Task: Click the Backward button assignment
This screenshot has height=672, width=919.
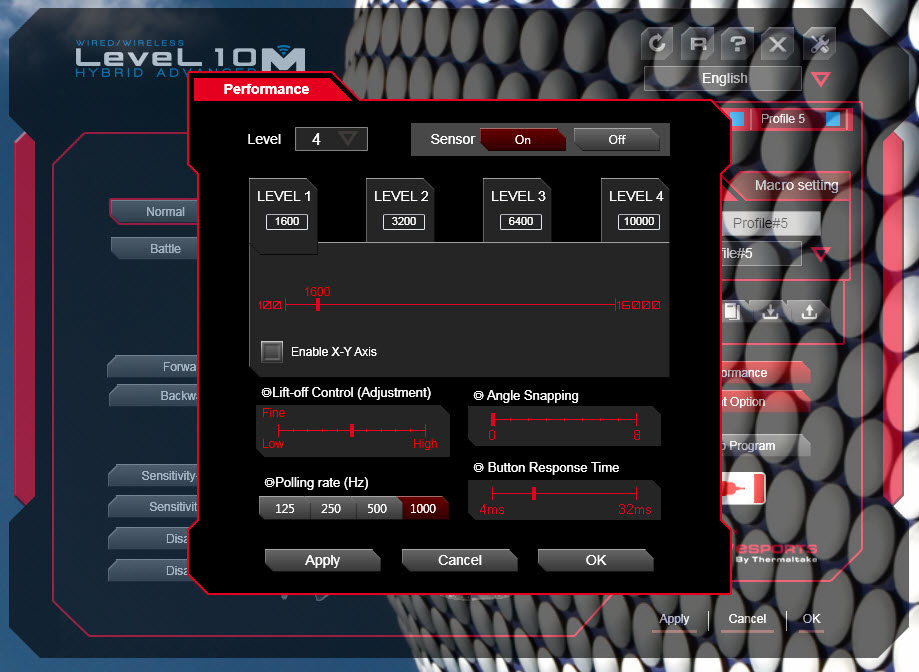Action: (x=154, y=395)
